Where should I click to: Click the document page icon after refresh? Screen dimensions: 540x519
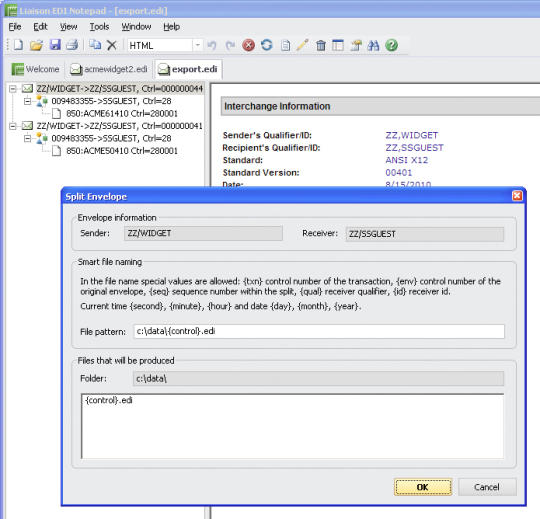tap(285, 45)
